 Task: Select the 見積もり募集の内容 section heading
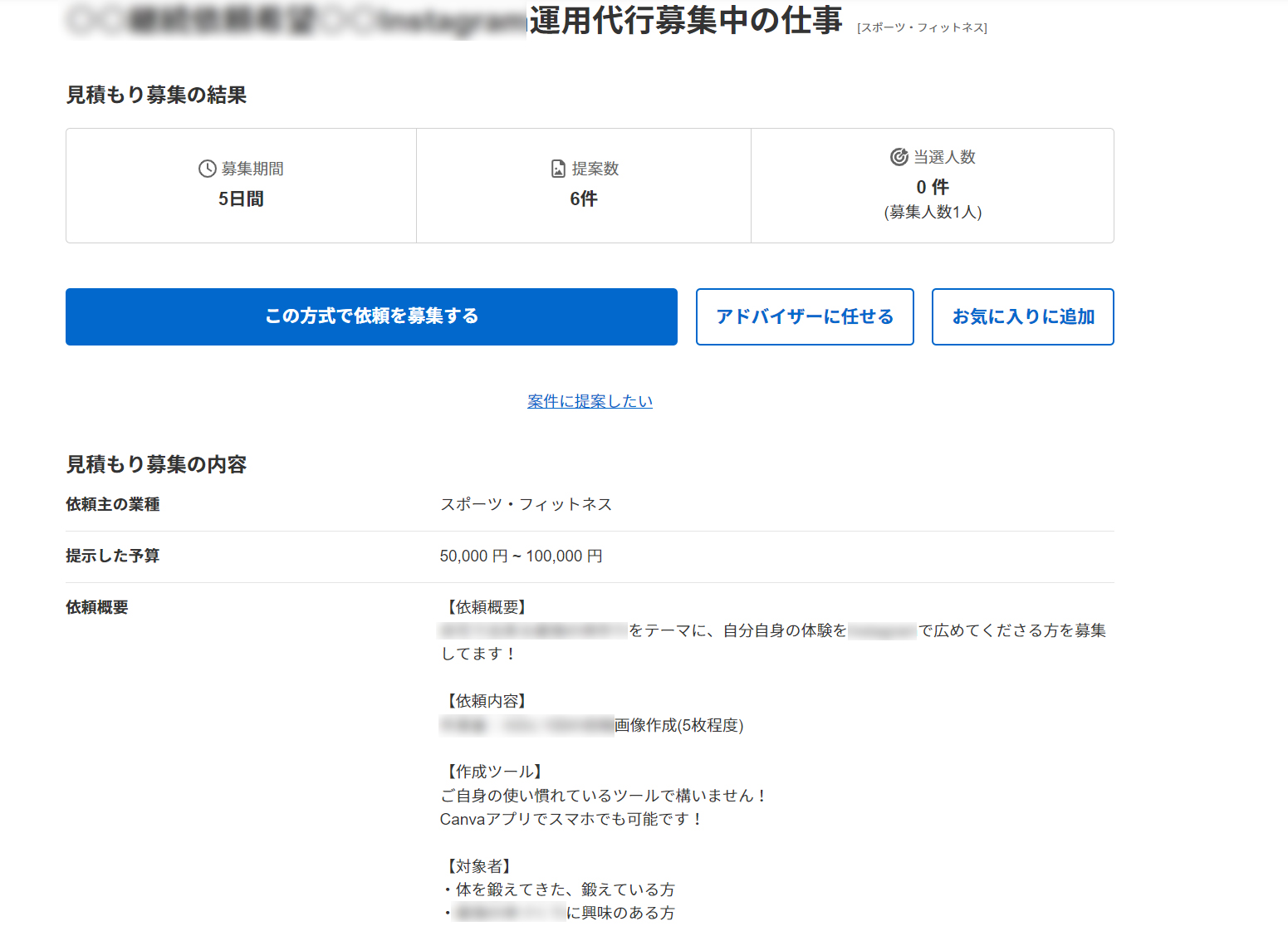[156, 464]
